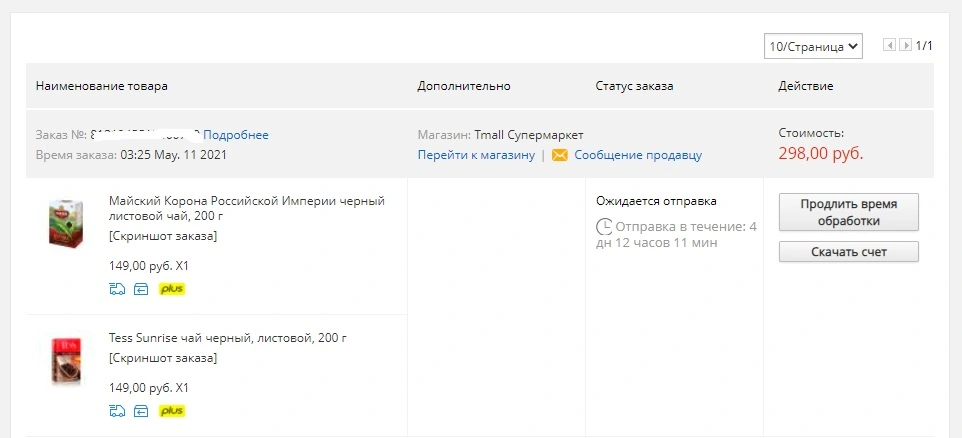This screenshot has width=962, height=438.
Task: Click the 1/1 page indicator
Action: point(924,45)
